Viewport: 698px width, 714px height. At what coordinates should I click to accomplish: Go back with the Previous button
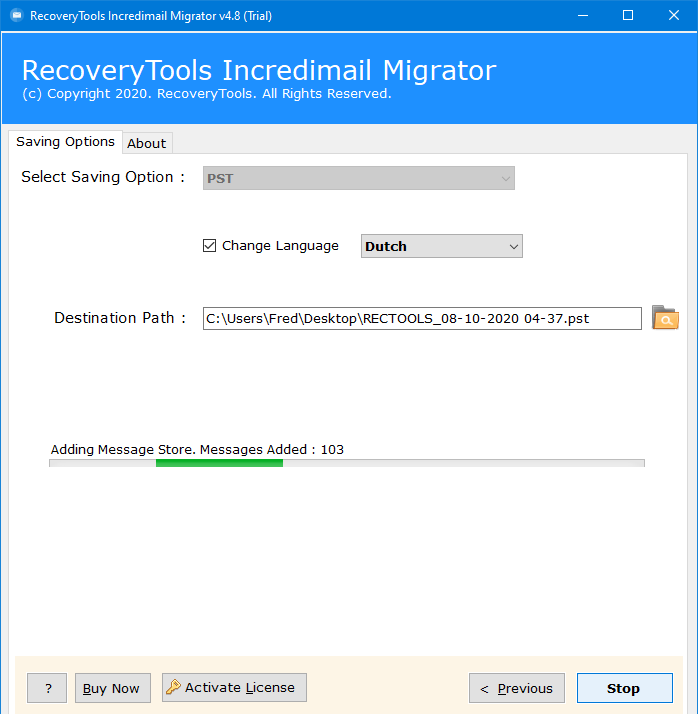(517, 688)
